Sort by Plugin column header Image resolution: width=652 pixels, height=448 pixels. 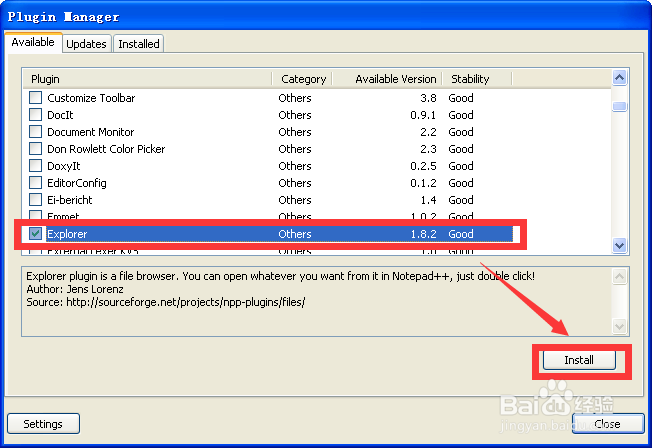click(148, 79)
